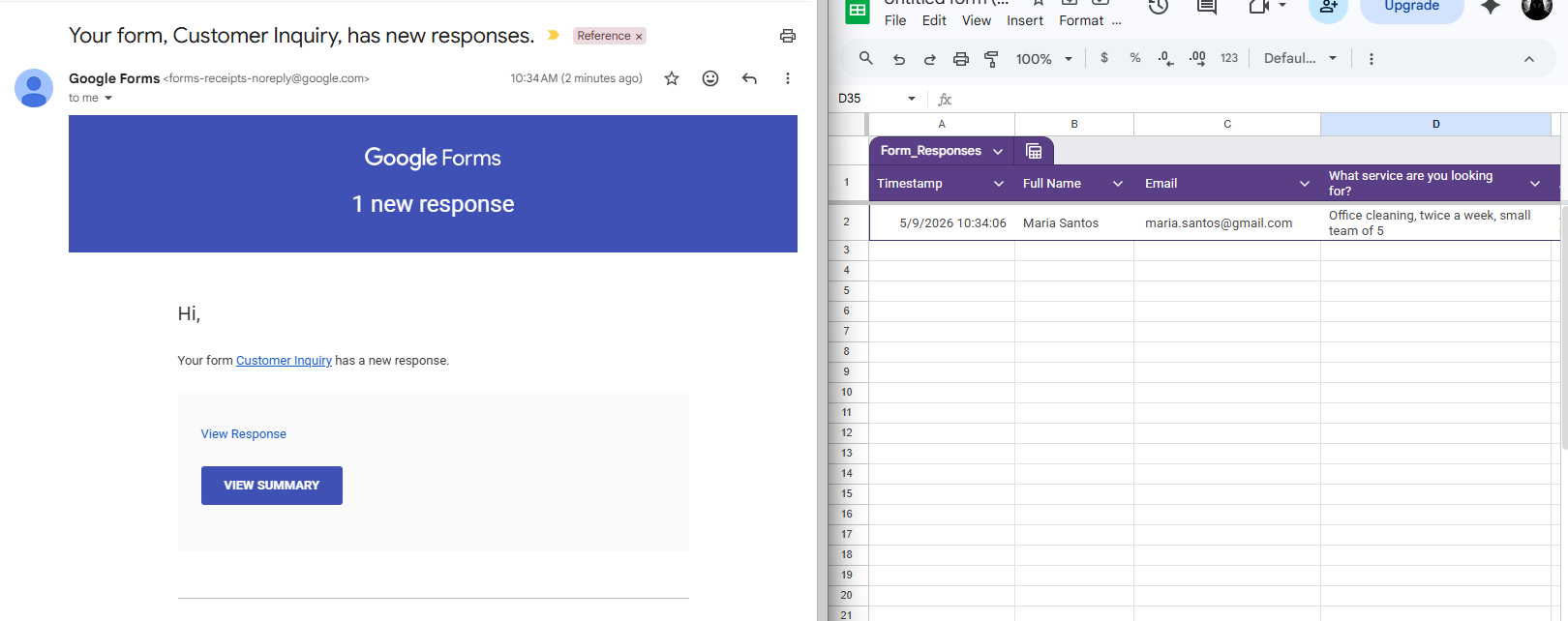Click the yellow importance marker
Screen dimensions: 1568x621
(554, 35)
